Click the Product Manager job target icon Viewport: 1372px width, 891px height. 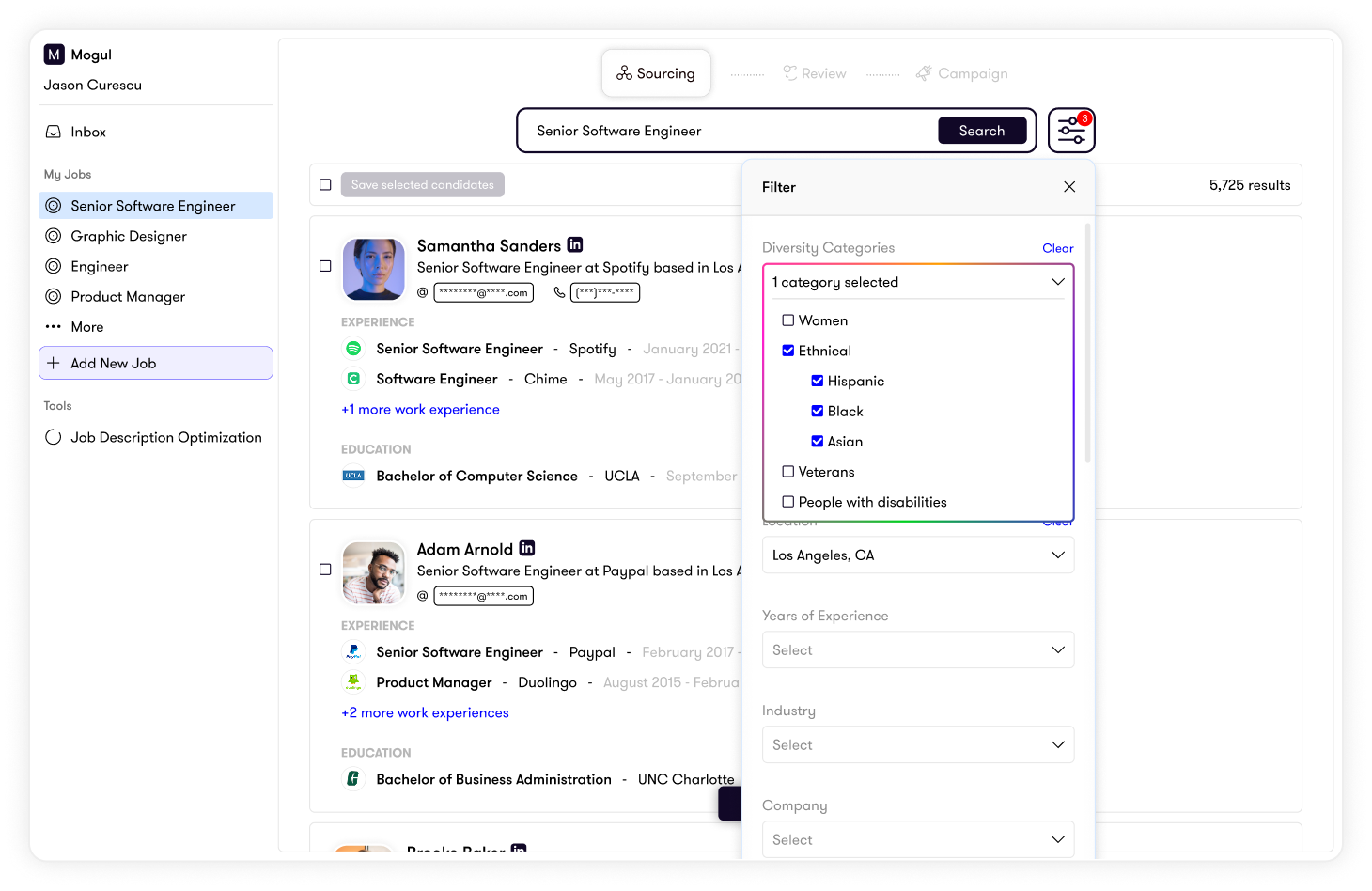54,296
